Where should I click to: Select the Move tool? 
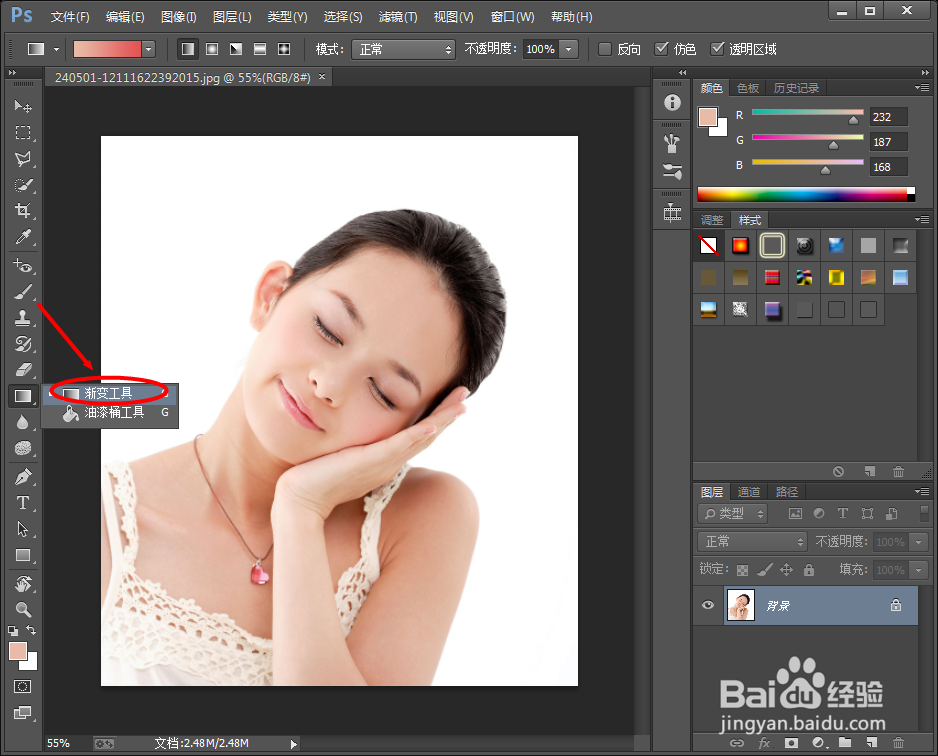(23, 107)
